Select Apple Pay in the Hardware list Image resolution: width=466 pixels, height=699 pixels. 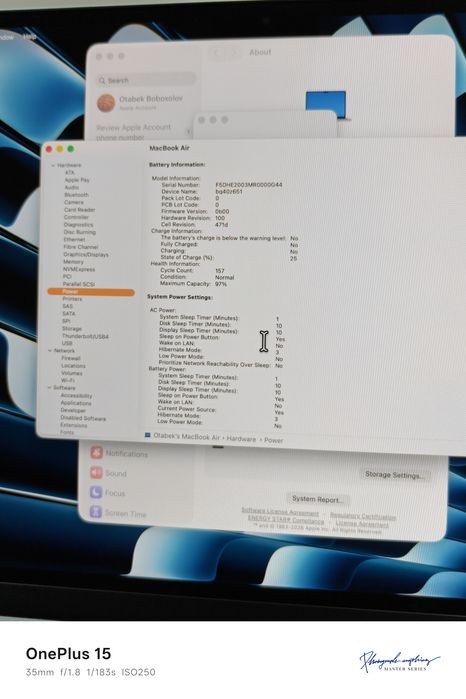click(77, 180)
